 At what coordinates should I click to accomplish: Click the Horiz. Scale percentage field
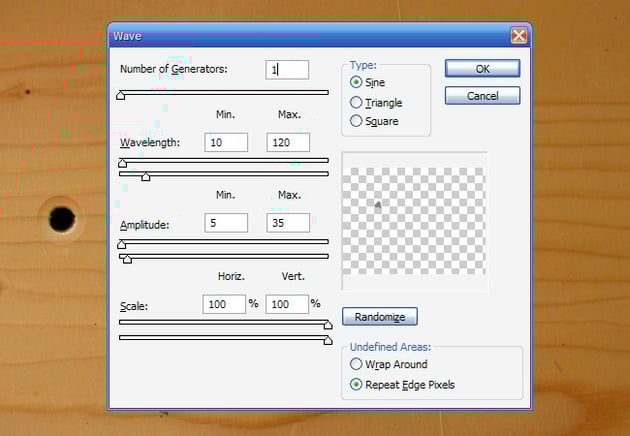coord(225,304)
